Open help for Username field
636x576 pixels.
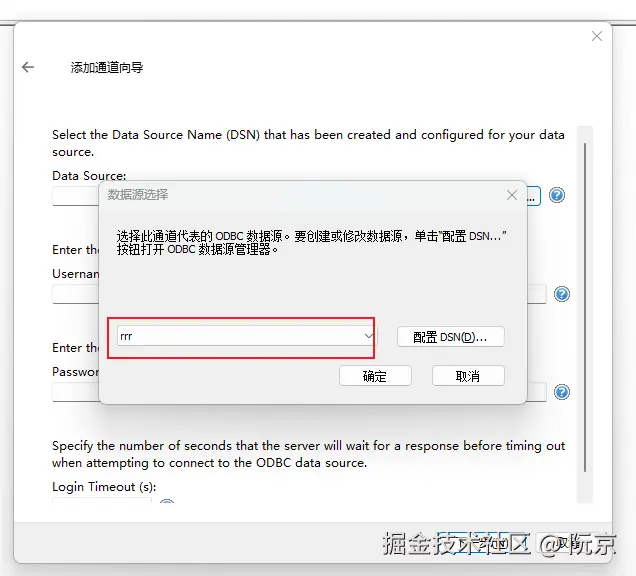[562, 294]
